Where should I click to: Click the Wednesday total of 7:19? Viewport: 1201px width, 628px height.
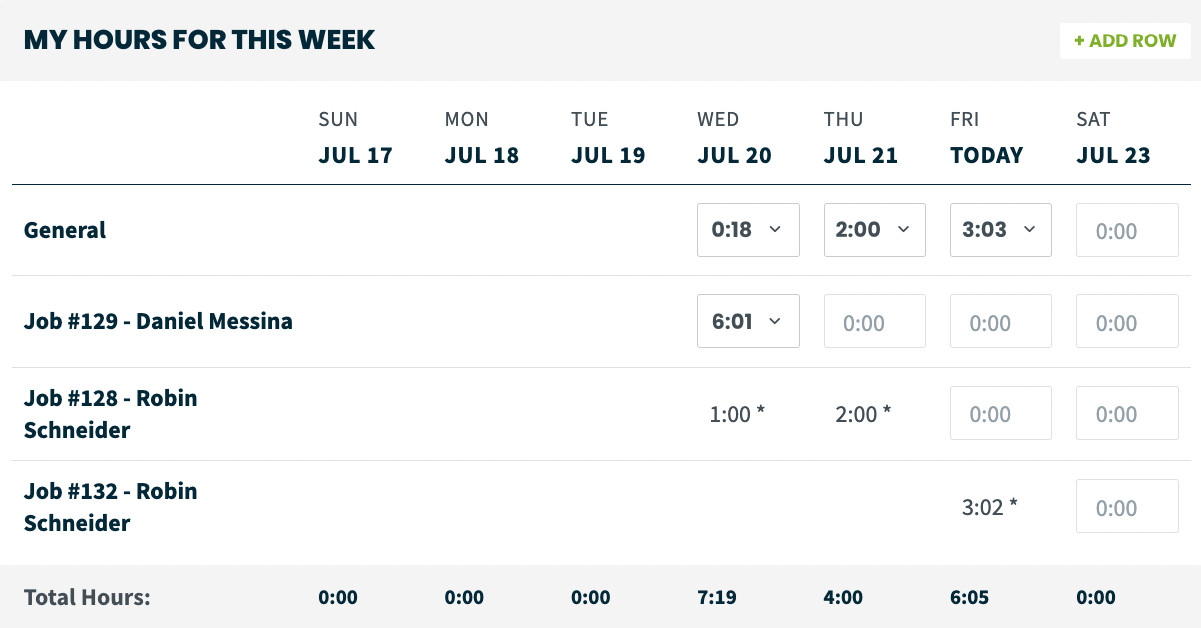717,597
